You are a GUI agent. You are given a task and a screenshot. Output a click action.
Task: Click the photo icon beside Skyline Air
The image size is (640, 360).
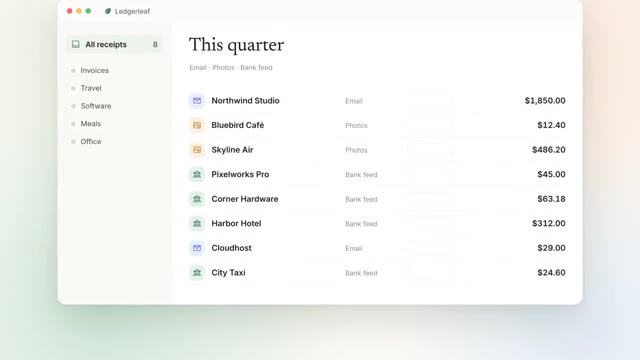197,150
